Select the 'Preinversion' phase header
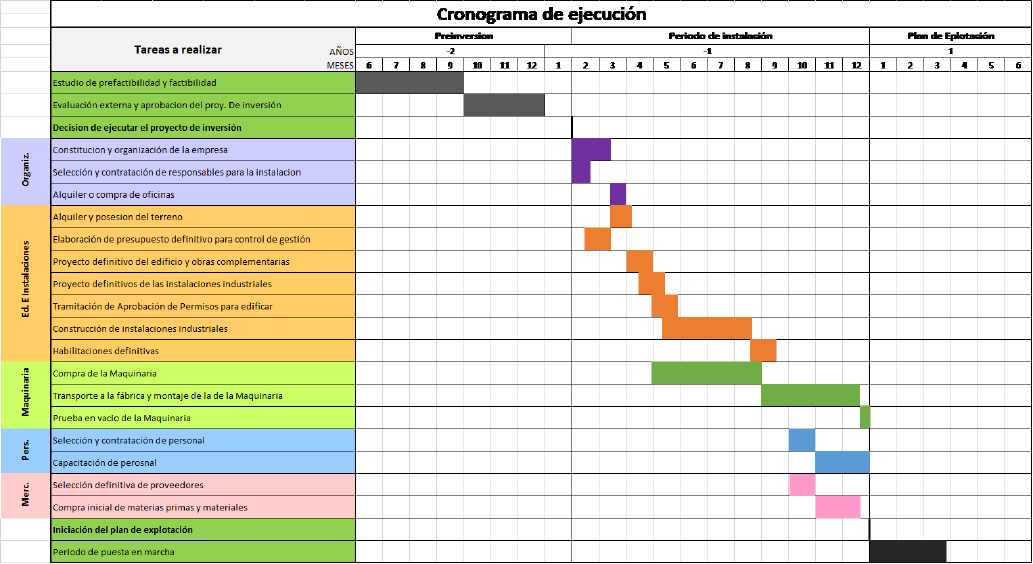The width and height of the screenshot is (1033, 564). (463, 36)
